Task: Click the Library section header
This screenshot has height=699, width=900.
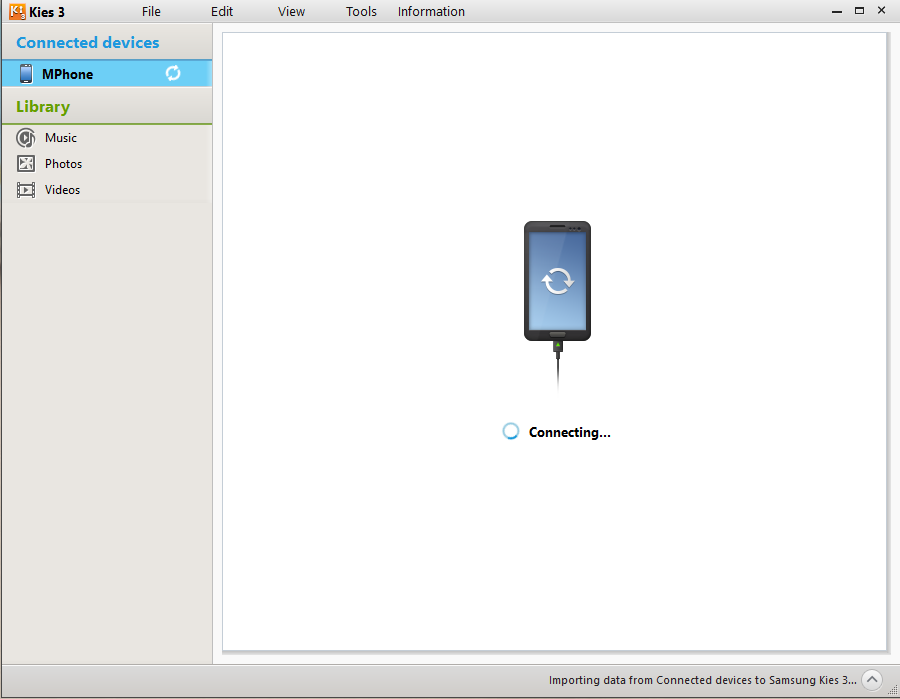Action: (42, 106)
